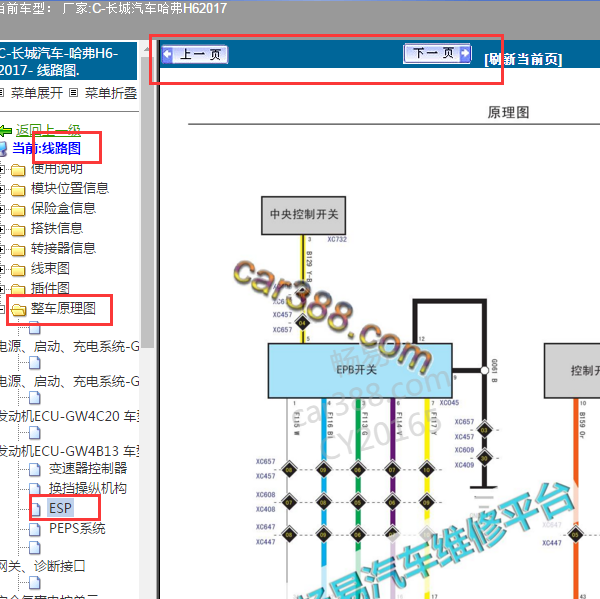600x599 pixels.
Task: Click page icon above 发动机ECU-GW4C20
Action: point(35,398)
